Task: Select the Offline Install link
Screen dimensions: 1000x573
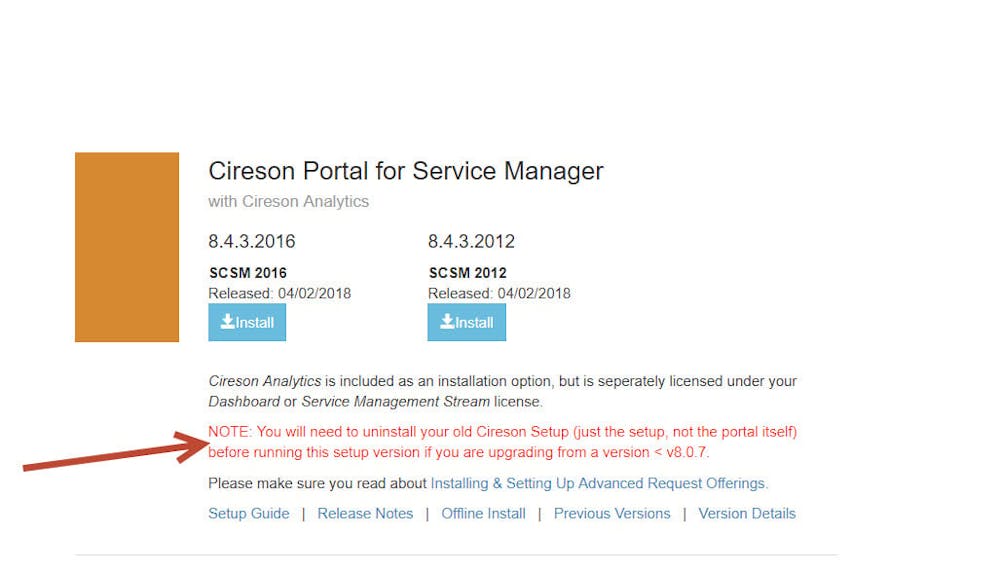Action: pyautogui.click(x=483, y=513)
